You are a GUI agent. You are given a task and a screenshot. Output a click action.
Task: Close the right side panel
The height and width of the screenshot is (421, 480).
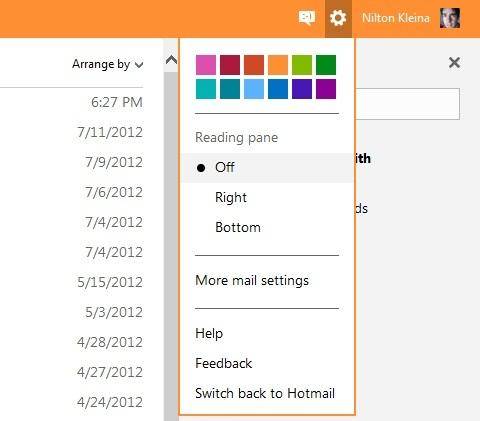click(x=454, y=63)
